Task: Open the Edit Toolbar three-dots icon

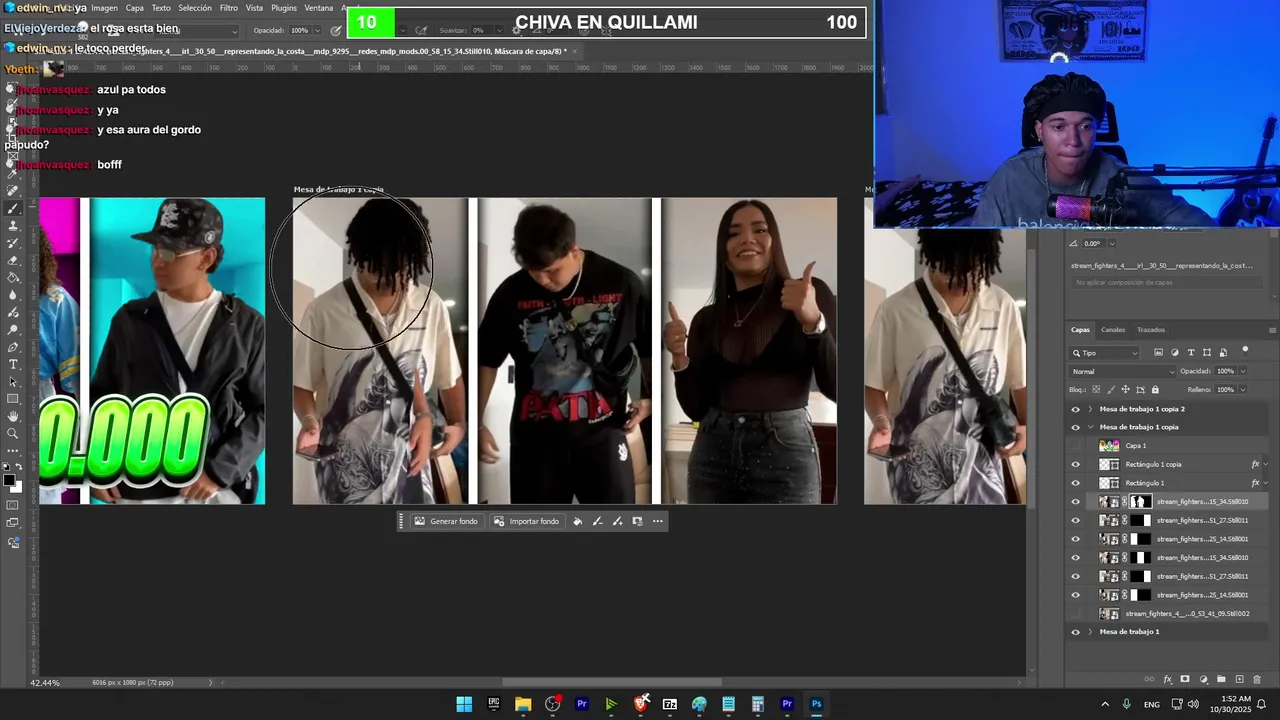Action: pyautogui.click(x=13, y=450)
